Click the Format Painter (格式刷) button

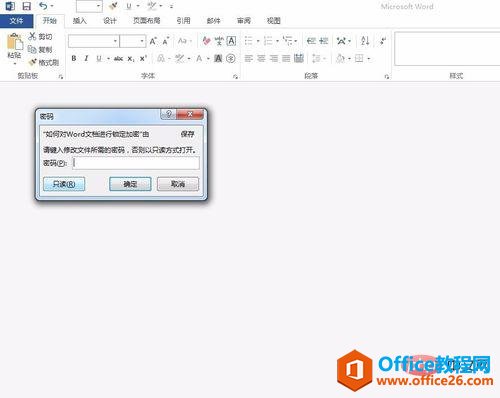click(x=44, y=62)
